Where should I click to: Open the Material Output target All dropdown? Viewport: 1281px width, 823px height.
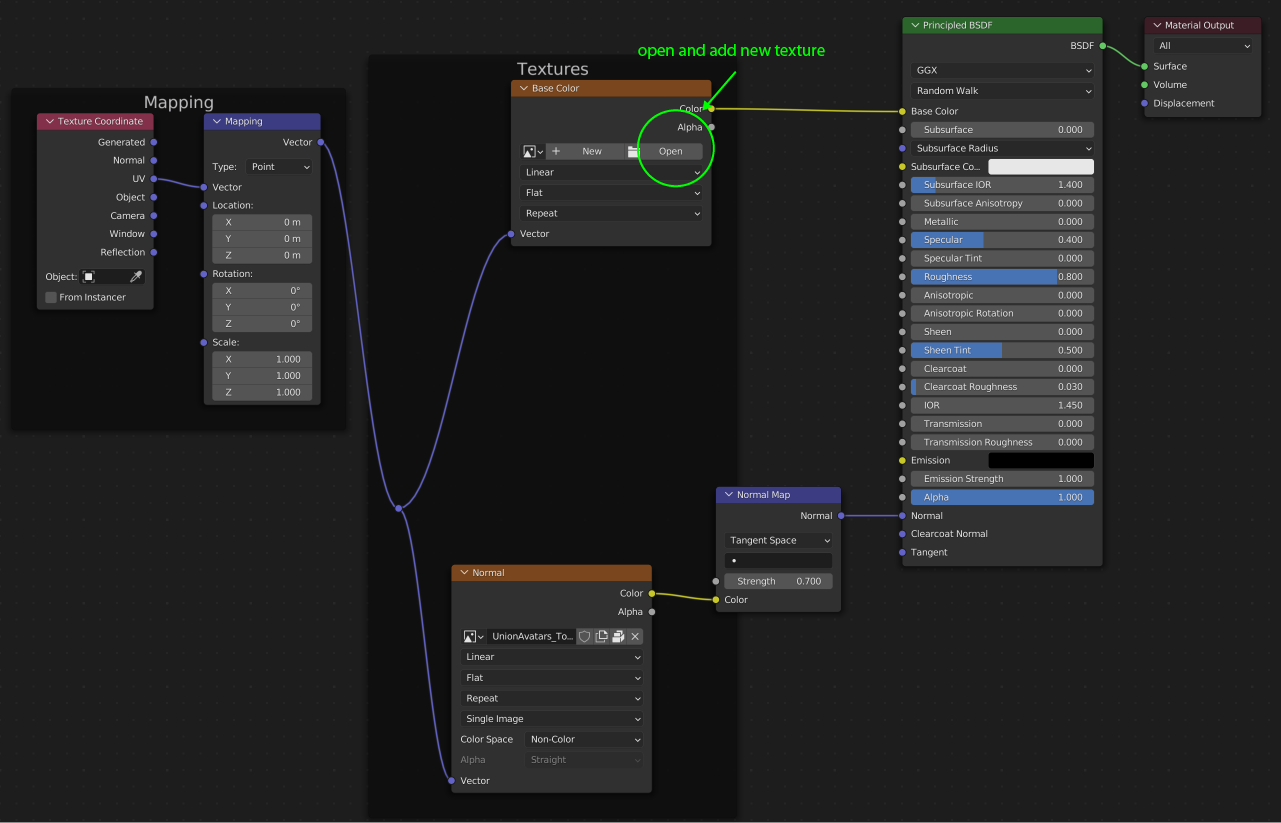click(x=1203, y=46)
